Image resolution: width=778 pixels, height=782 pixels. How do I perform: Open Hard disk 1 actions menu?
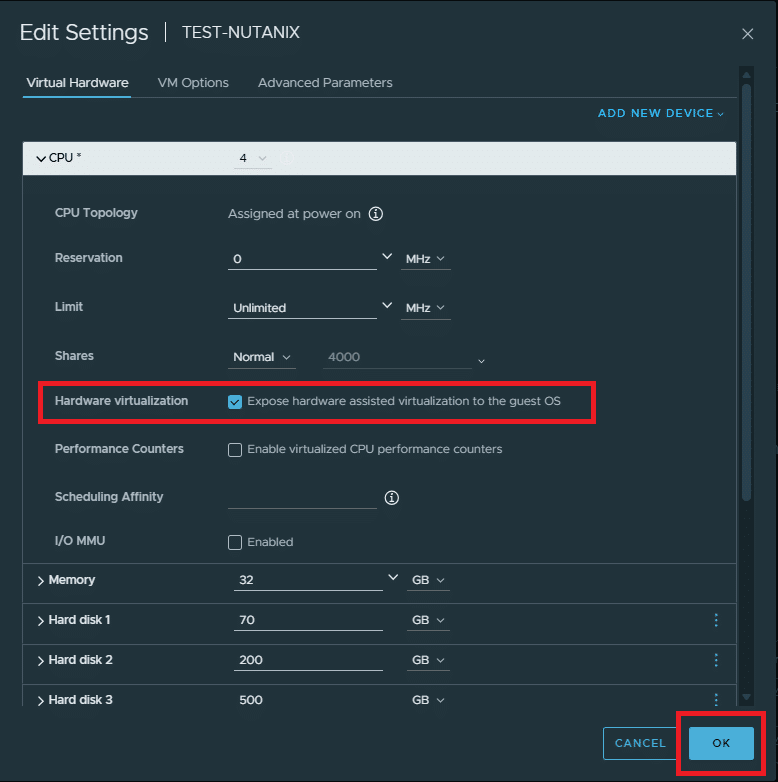[716, 620]
